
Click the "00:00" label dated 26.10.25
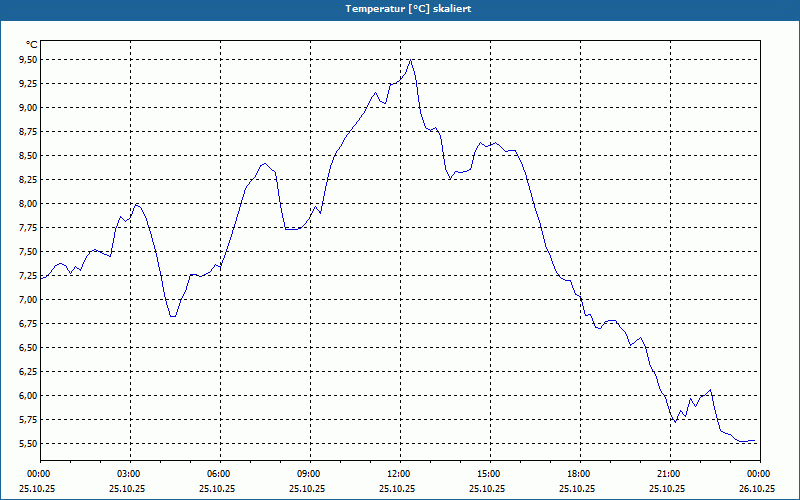[x=760, y=474]
